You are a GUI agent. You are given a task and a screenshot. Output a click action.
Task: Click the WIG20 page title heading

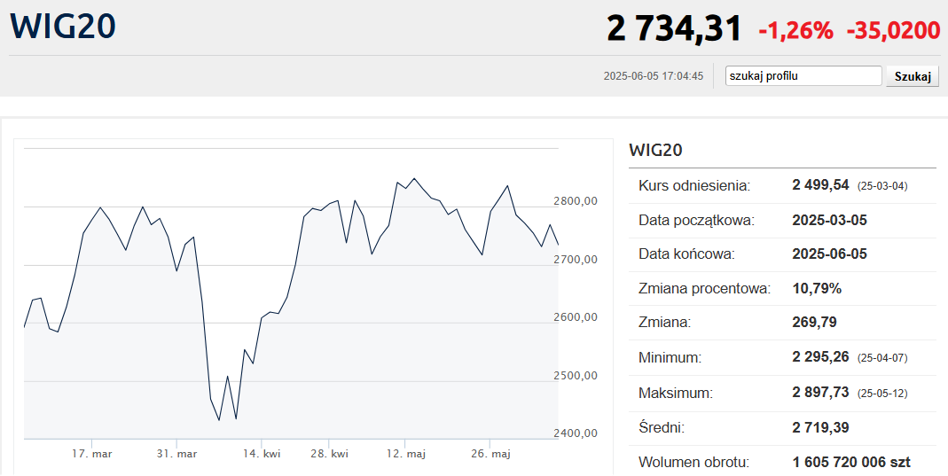point(62,27)
